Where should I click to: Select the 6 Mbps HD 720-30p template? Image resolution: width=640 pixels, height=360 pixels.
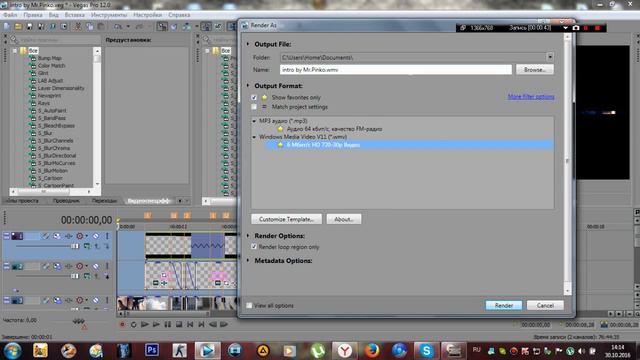coord(410,144)
